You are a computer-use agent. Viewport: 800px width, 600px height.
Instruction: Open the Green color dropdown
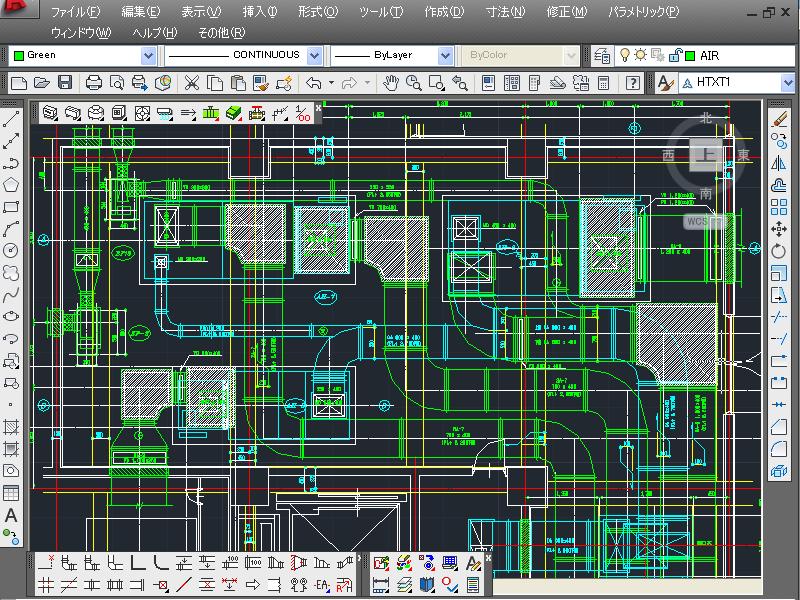click(x=148, y=56)
